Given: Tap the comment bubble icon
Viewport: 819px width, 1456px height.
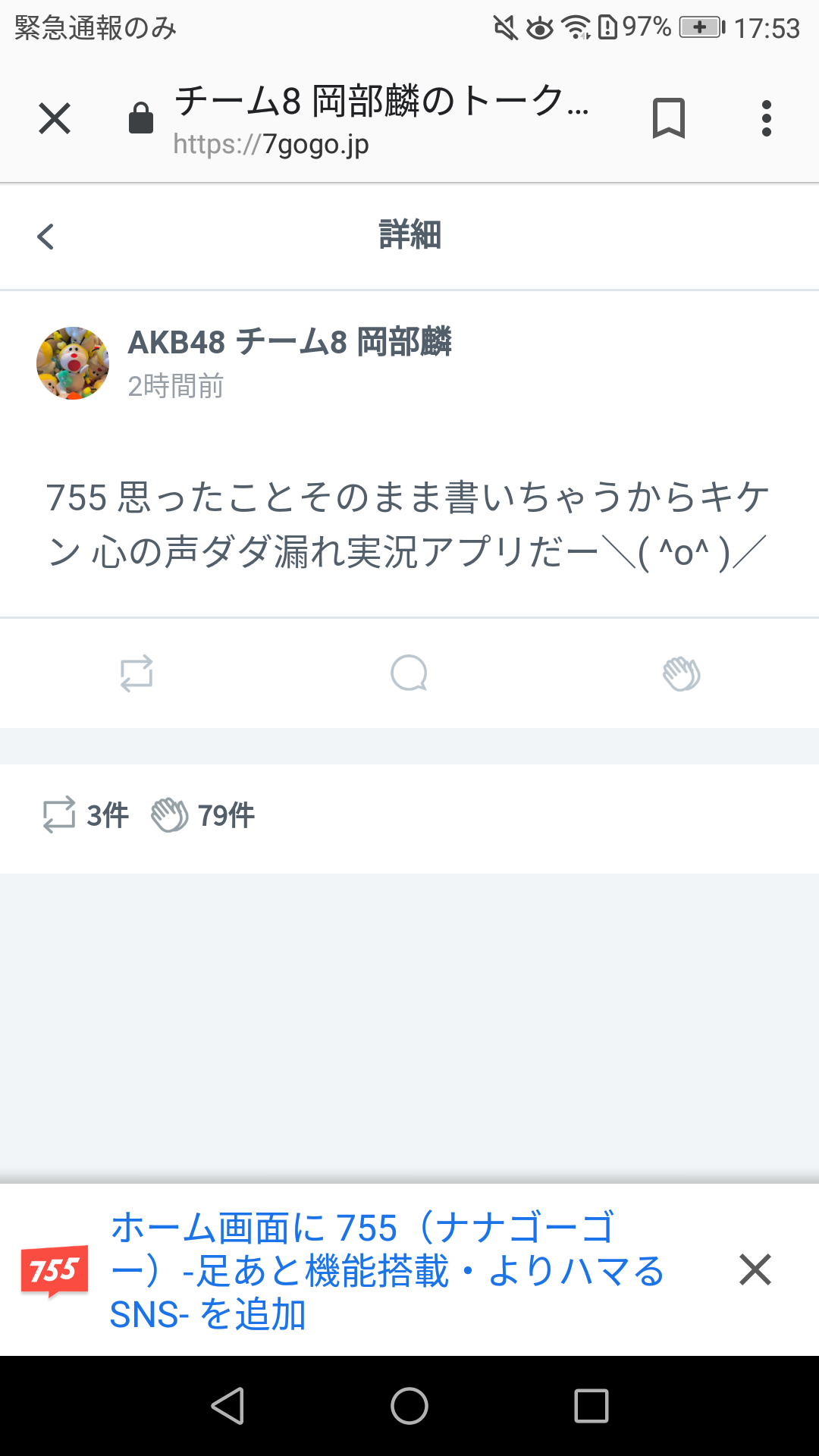Looking at the screenshot, I should pos(409,673).
